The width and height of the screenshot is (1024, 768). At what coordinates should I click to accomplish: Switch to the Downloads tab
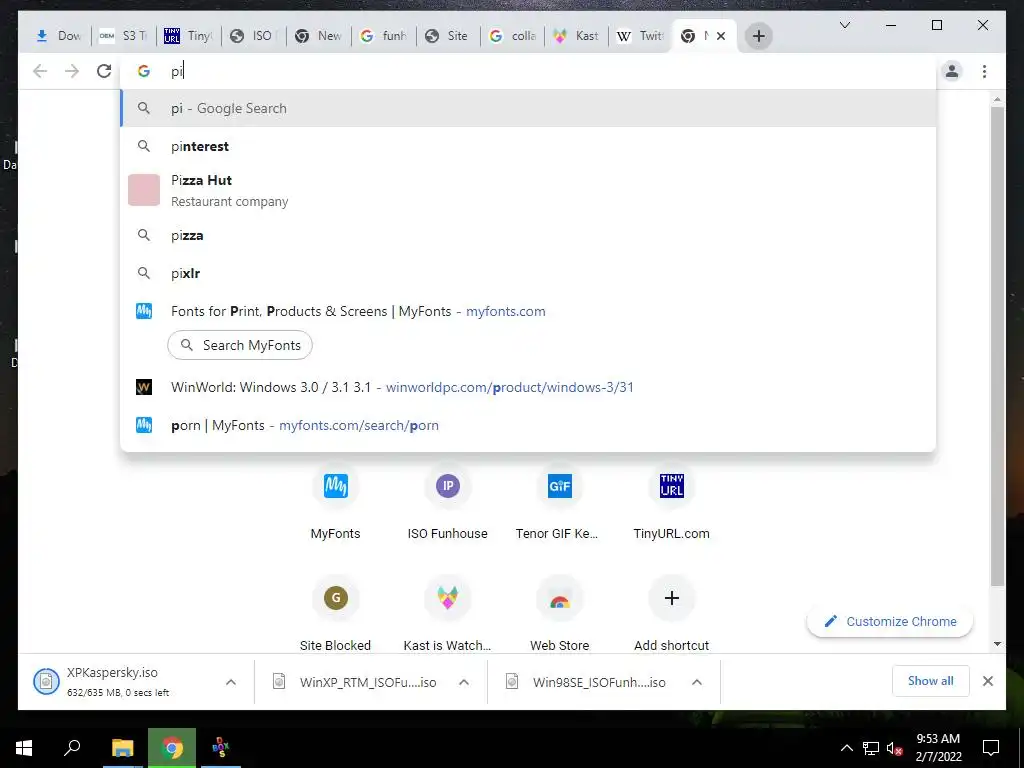pos(59,36)
